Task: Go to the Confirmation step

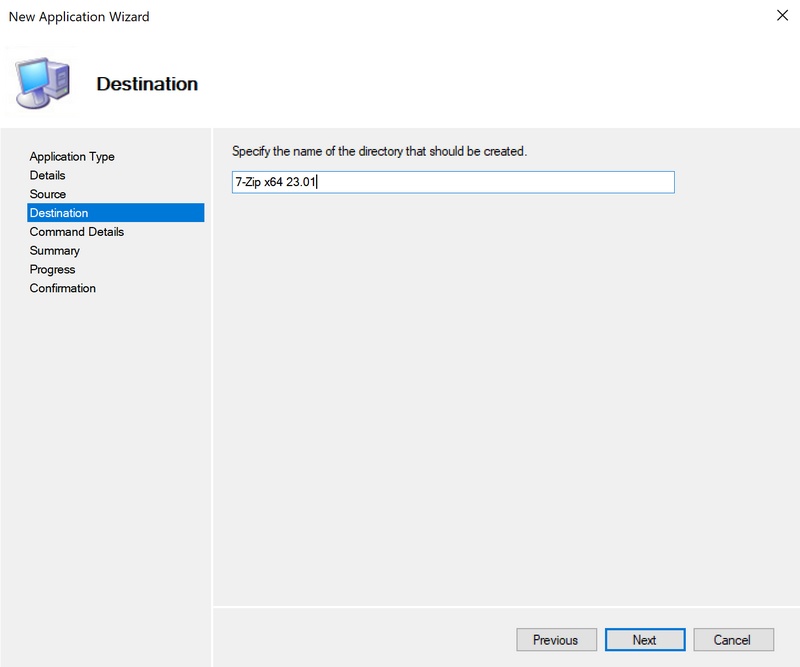Action: coord(63,289)
